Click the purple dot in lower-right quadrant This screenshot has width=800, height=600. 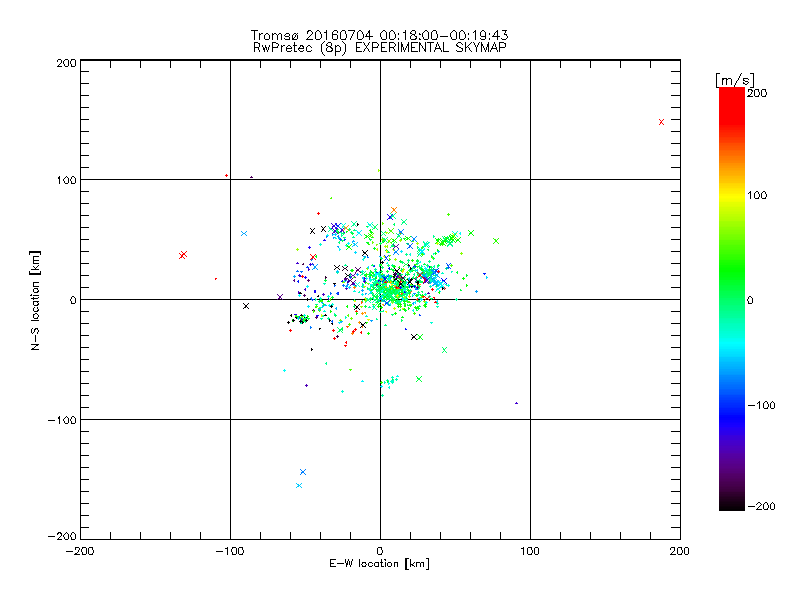coord(516,403)
